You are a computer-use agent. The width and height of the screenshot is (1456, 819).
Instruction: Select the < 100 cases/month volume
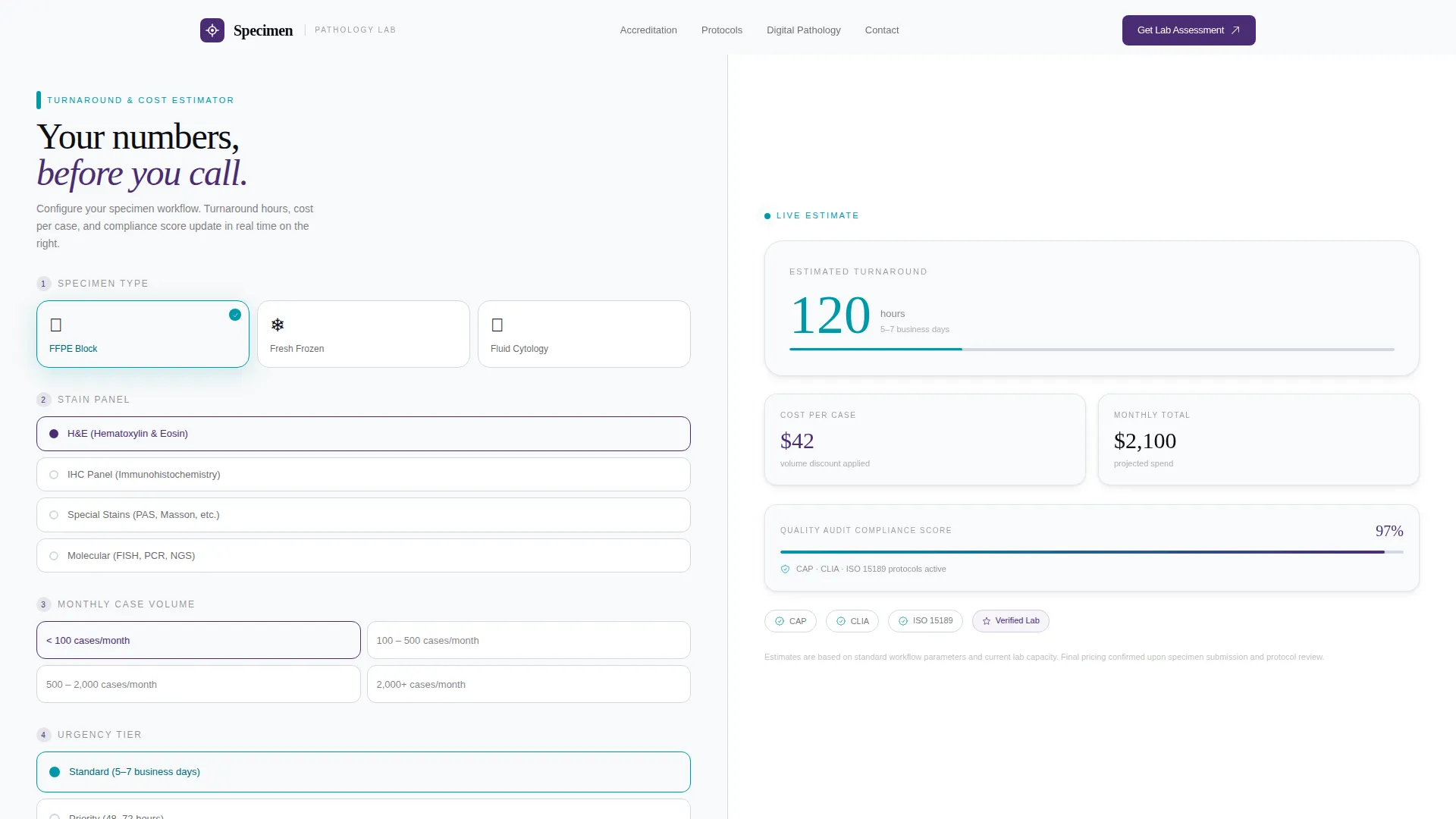tap(199, 640)
